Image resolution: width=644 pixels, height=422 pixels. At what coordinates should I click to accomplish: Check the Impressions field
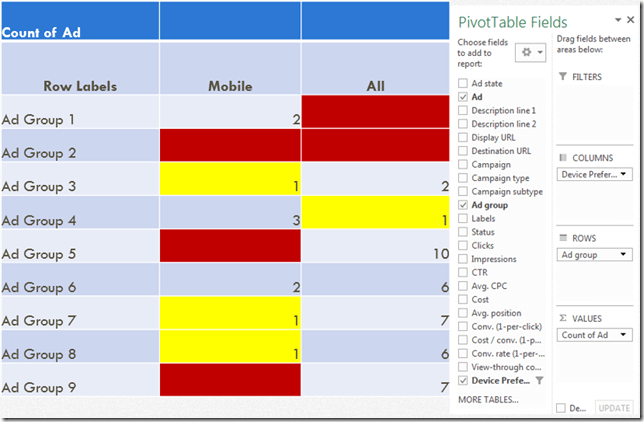pyautogui.click(x=462, y=259)
